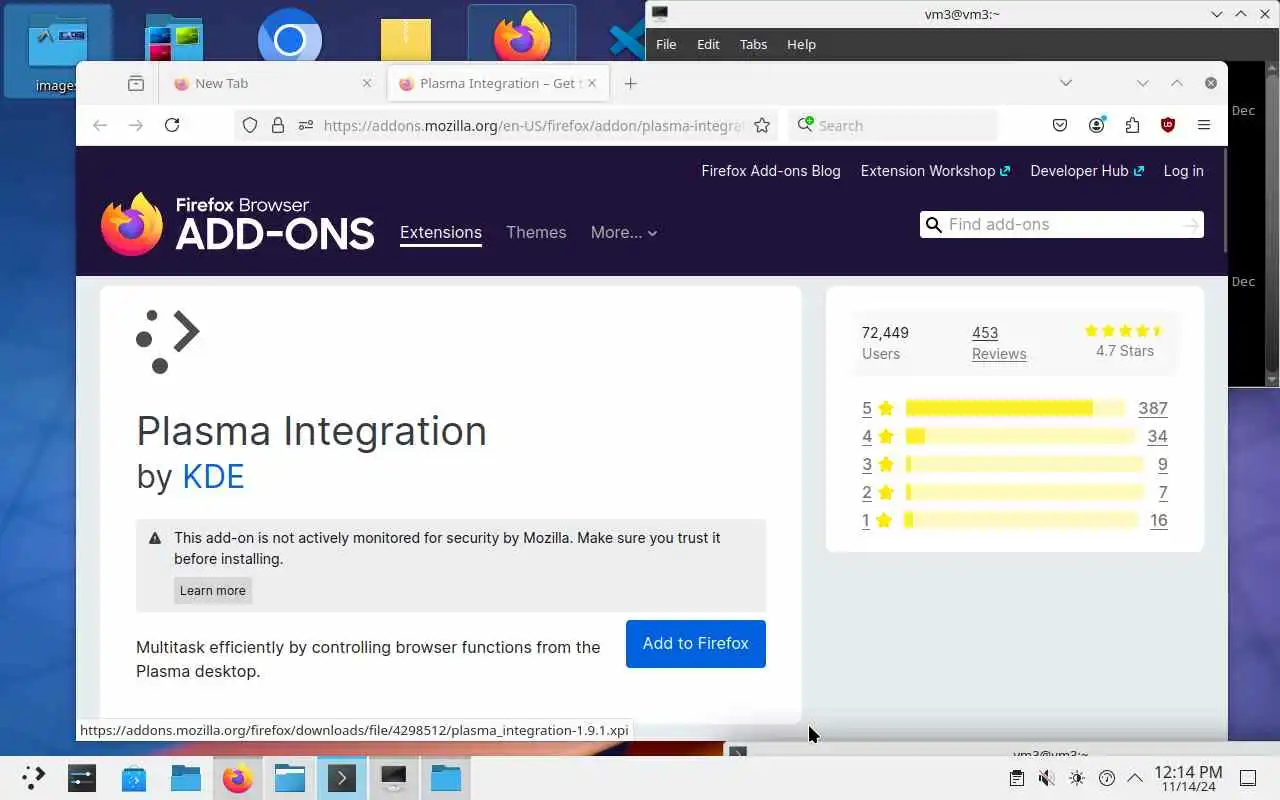1280x800 pixels.
Task: Expand the More… dropdown menu
Action: point(624,232)
